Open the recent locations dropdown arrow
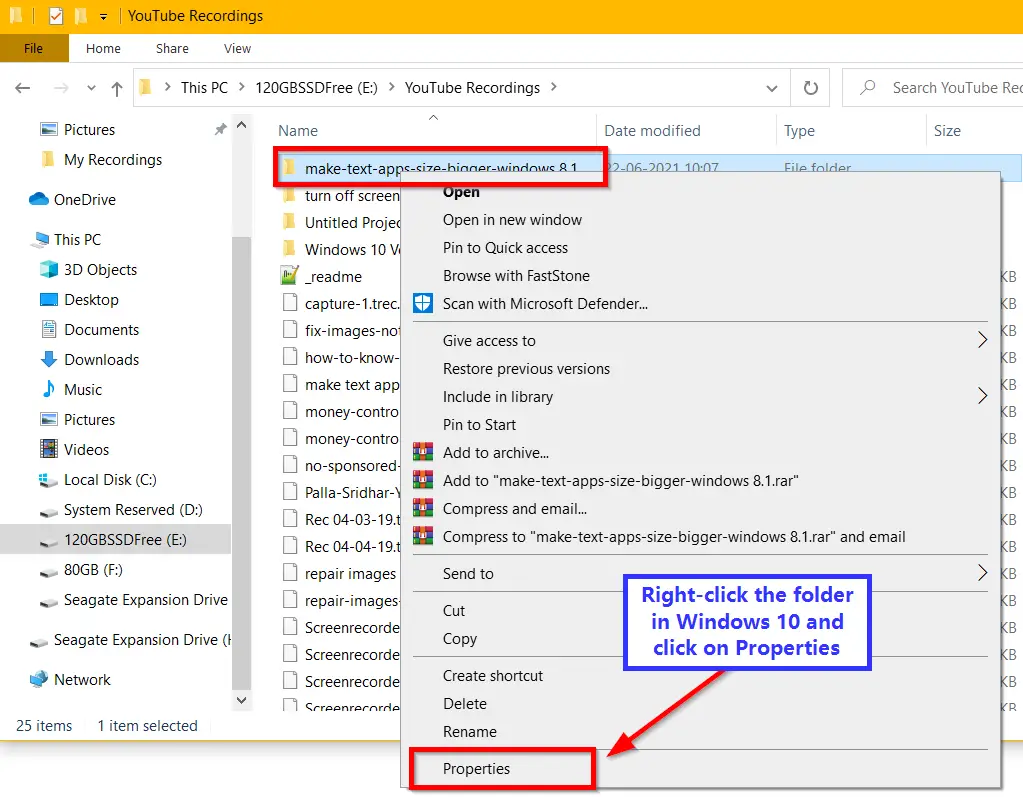This screenshot has width=1023, height=797. tap(91, 88)
